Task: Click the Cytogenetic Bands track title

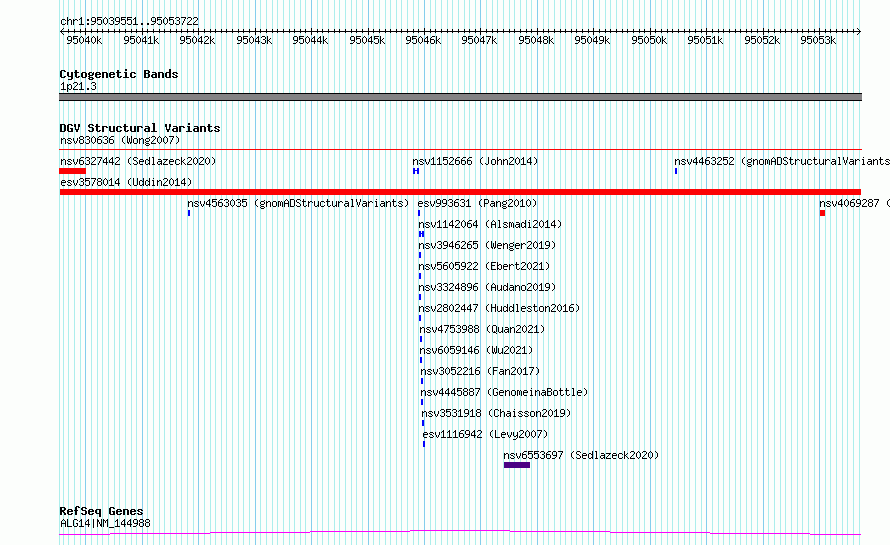Action: (119, 74)
